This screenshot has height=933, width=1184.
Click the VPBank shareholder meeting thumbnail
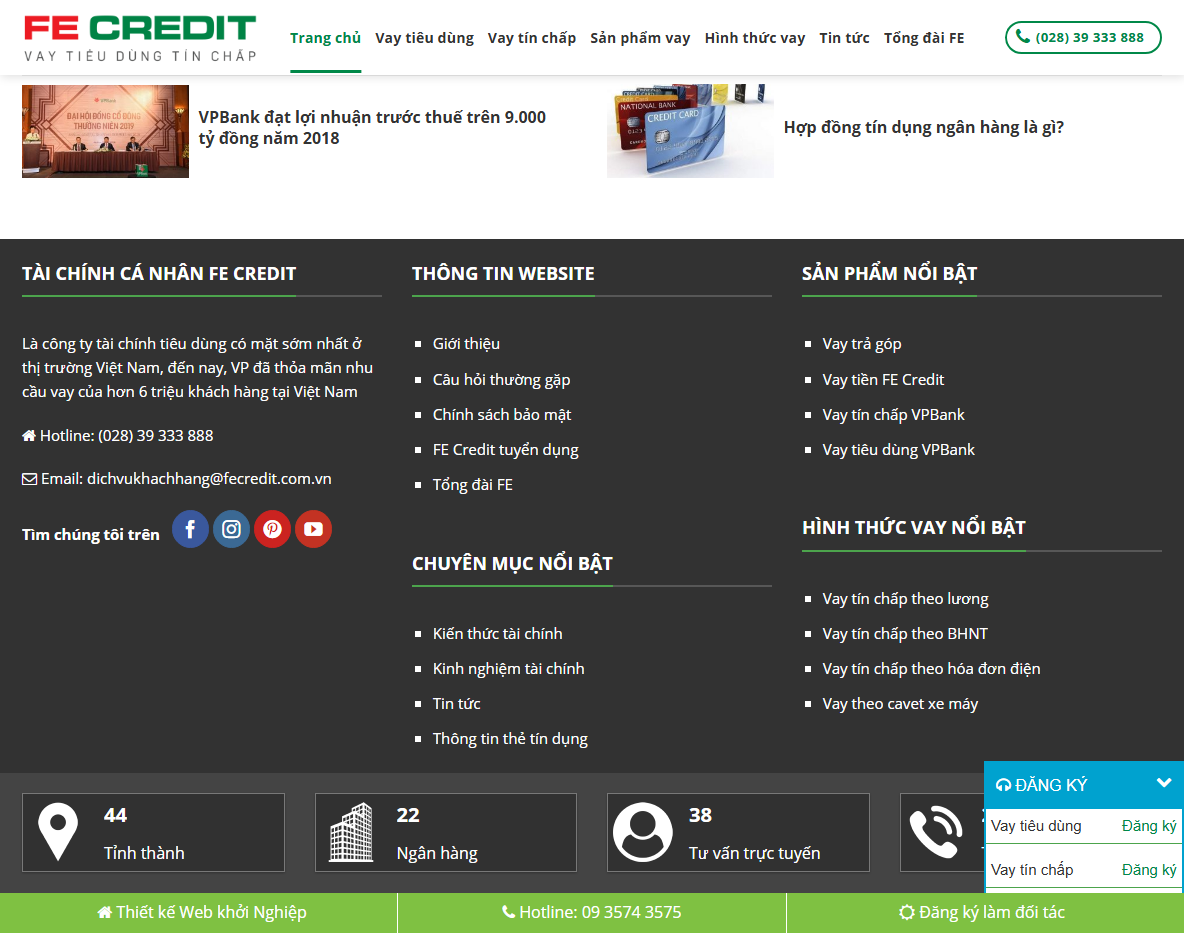point(105,131)
